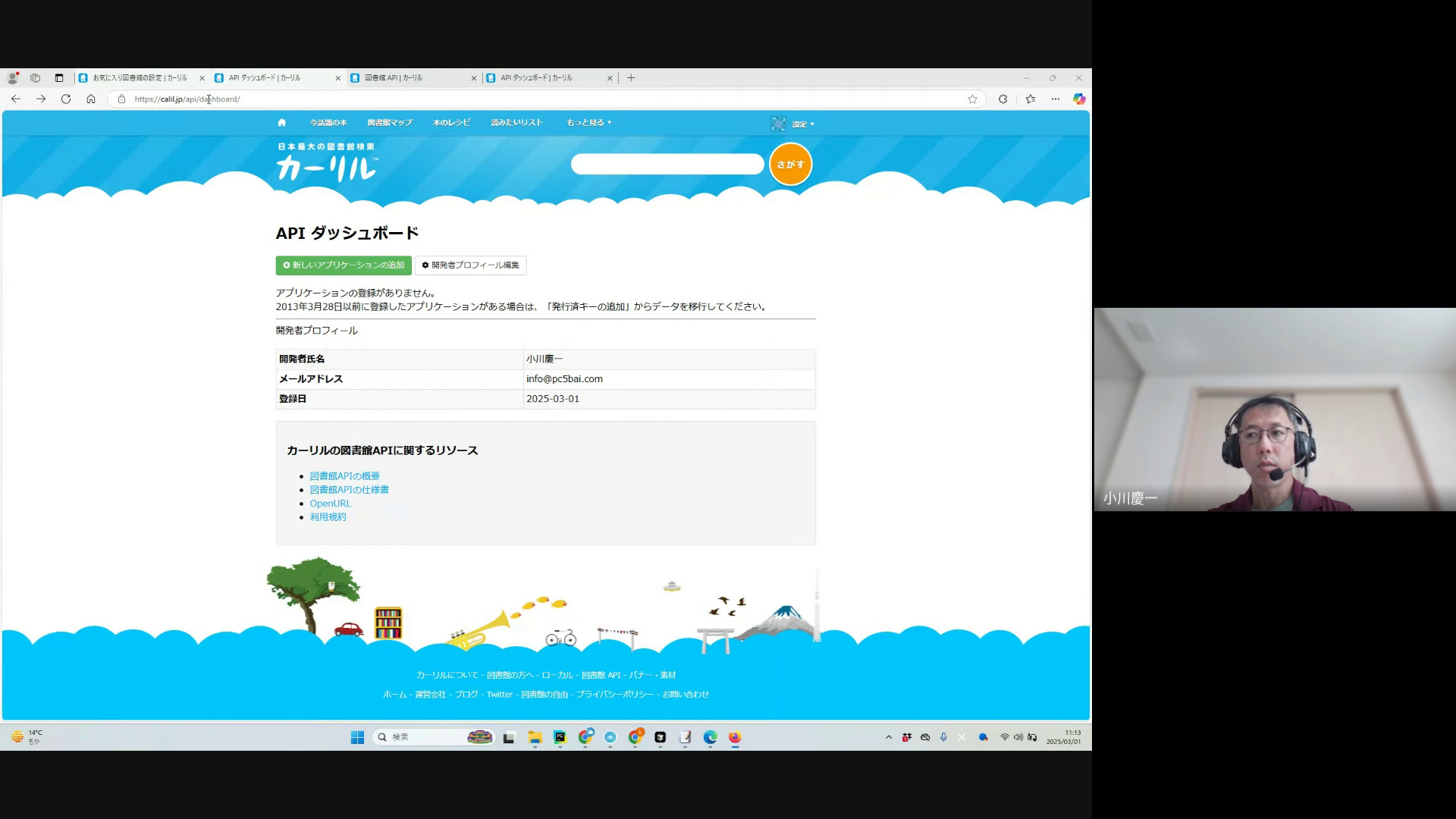Refresh the page with the reload icon
The width and height of the screenshot is (1456, 819).
point(66,99)
